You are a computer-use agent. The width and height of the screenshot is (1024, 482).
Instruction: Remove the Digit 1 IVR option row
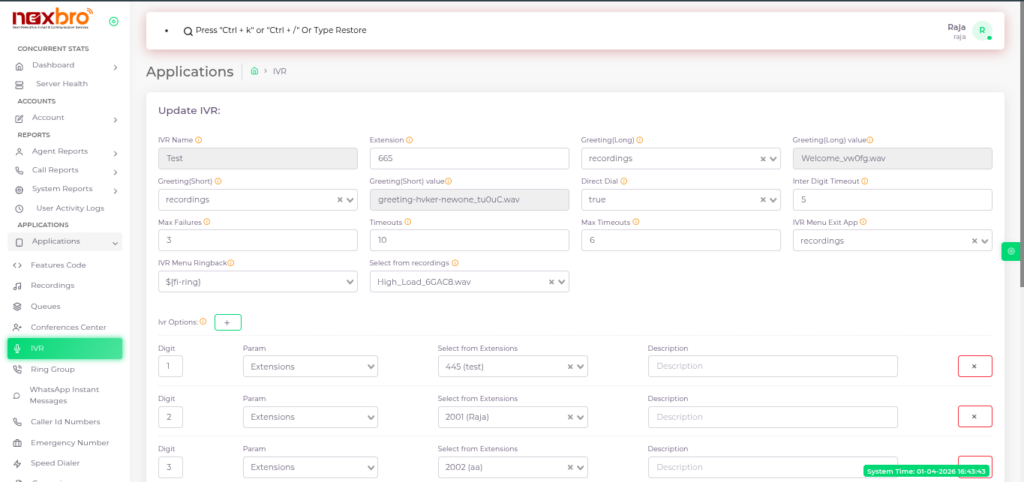coord(974,366)
